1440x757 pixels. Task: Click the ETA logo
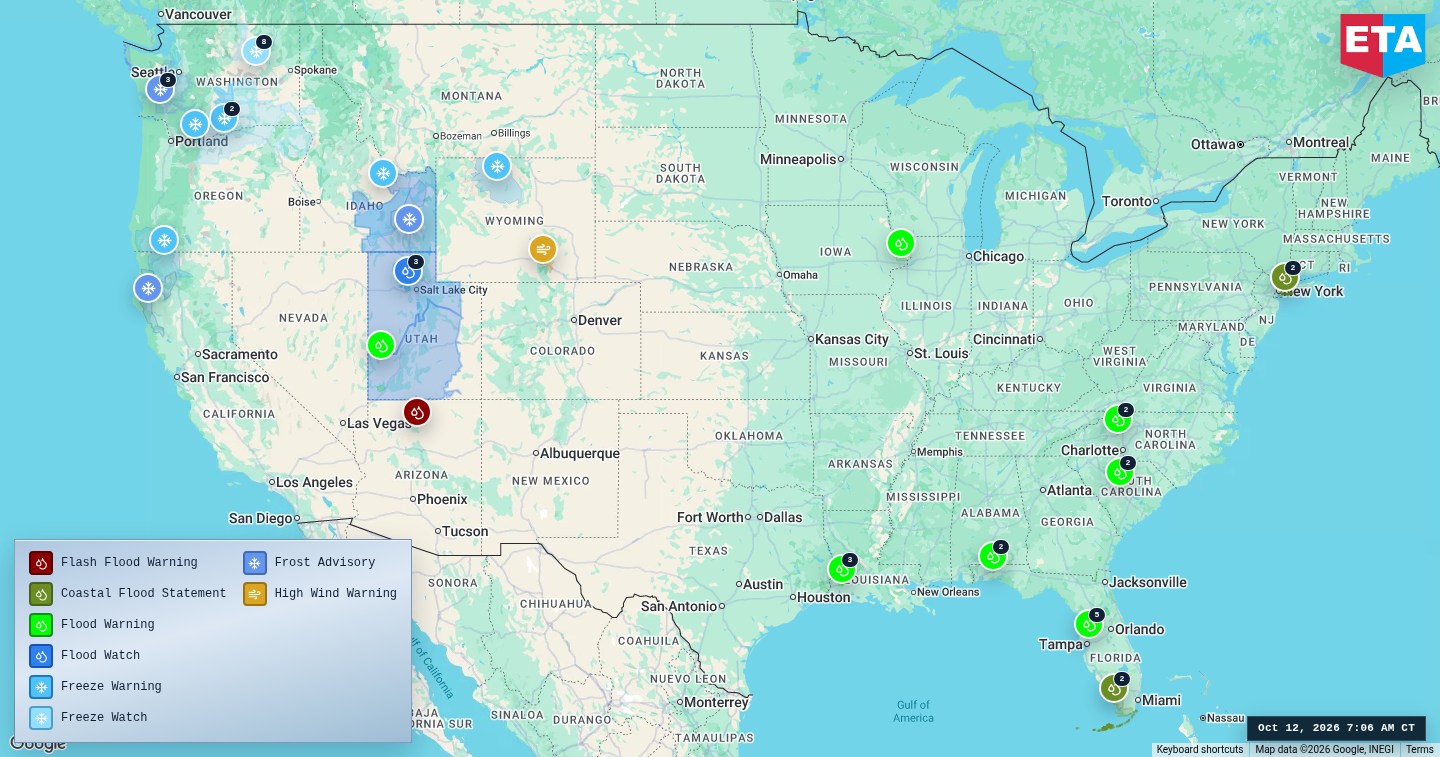click(x=1383, y=44)
